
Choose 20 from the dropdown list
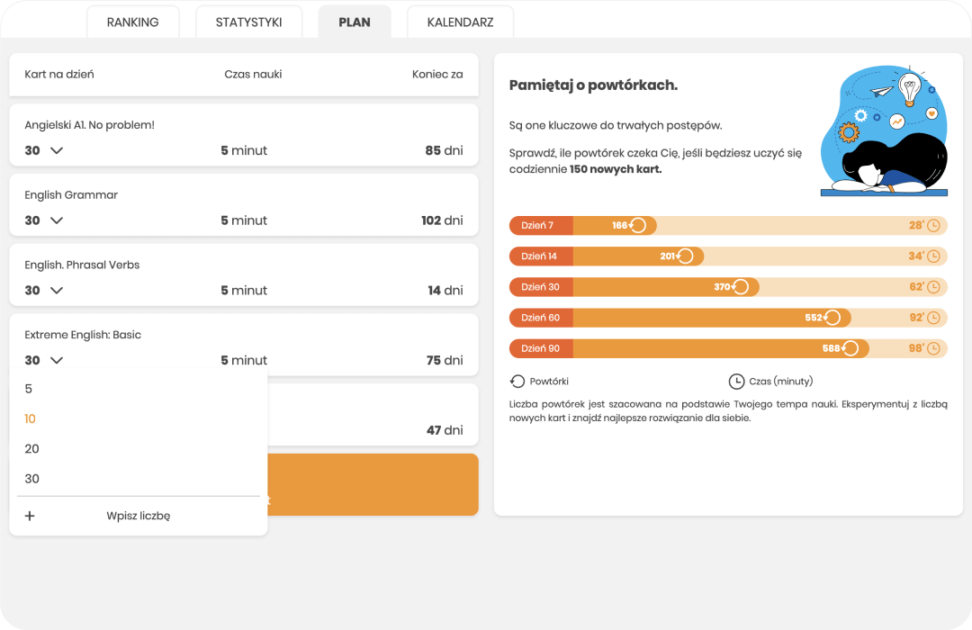[x=32, y=449]
